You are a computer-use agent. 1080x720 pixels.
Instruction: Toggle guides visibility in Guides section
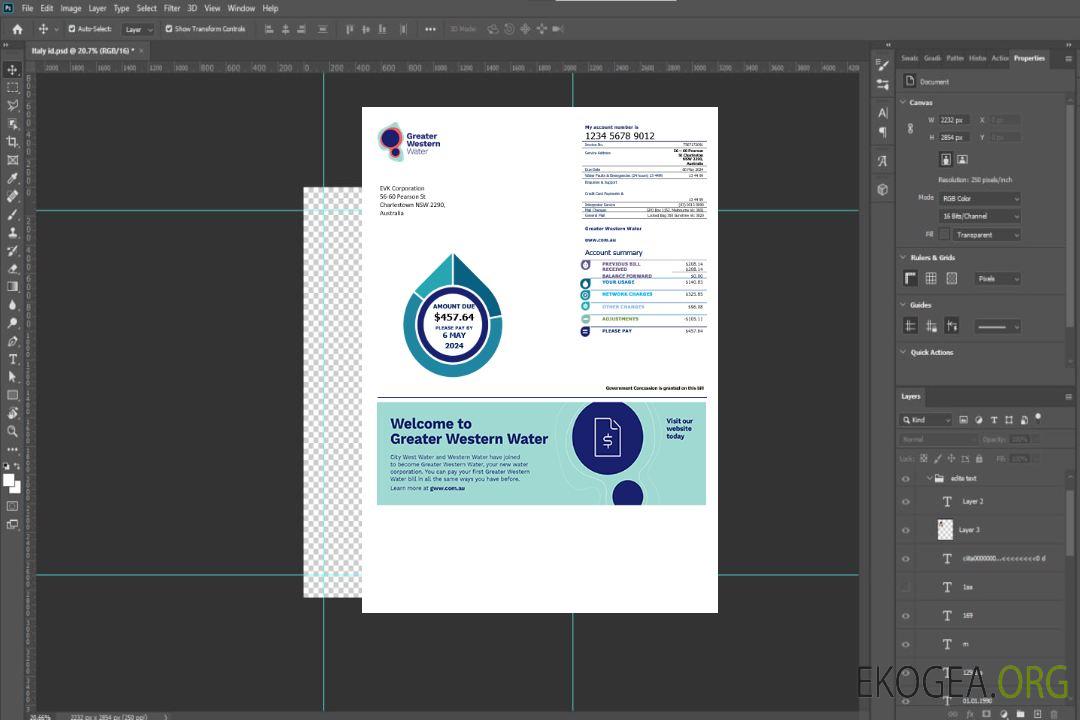point(911,326)
